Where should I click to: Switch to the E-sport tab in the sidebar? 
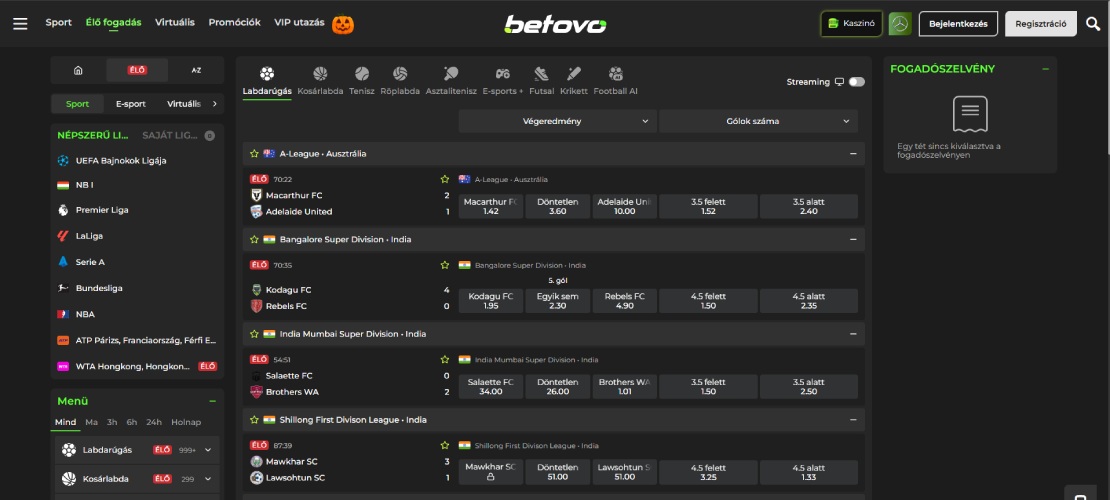(x=131, y=104)
